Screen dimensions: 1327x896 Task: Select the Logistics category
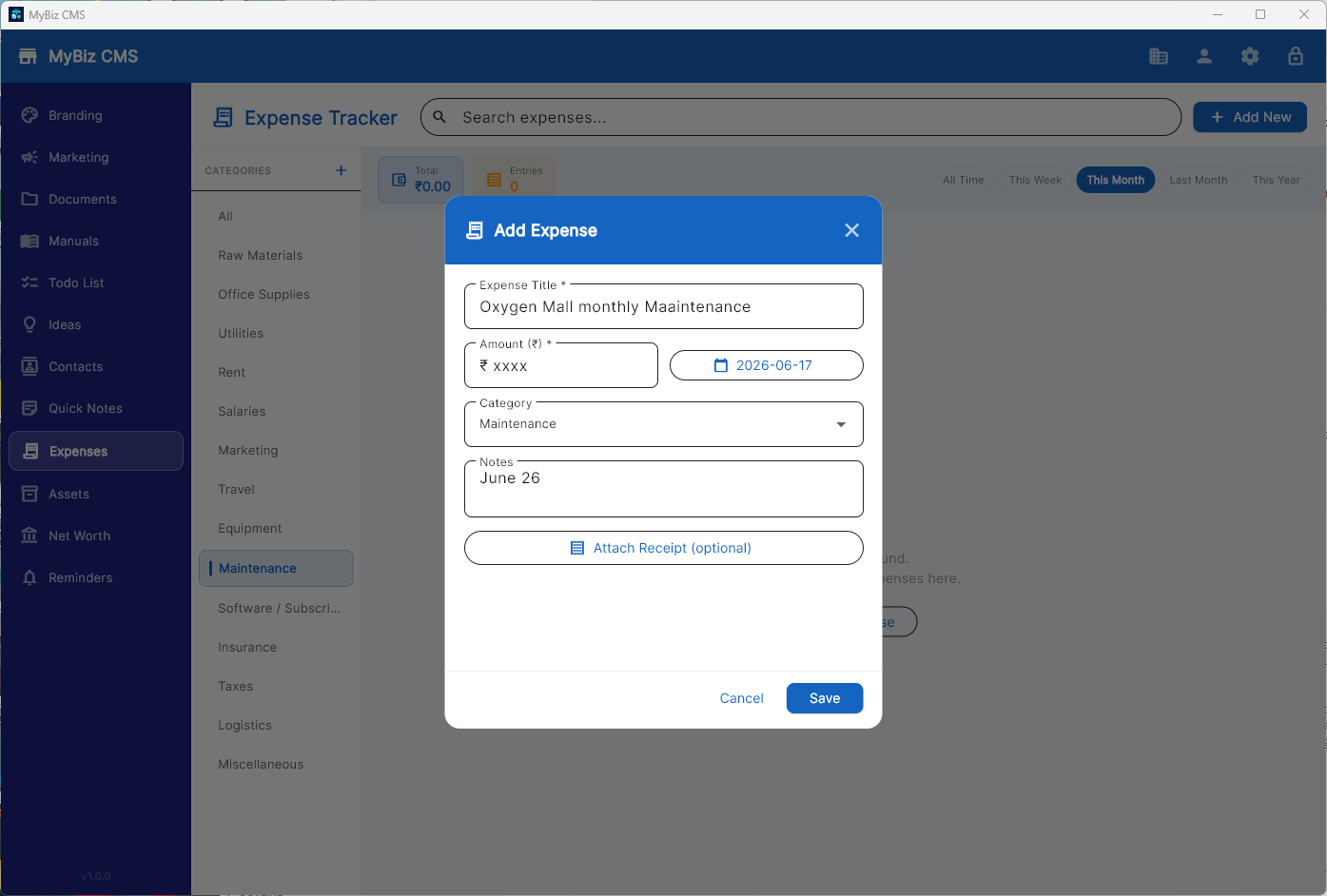tap(276, 725)
